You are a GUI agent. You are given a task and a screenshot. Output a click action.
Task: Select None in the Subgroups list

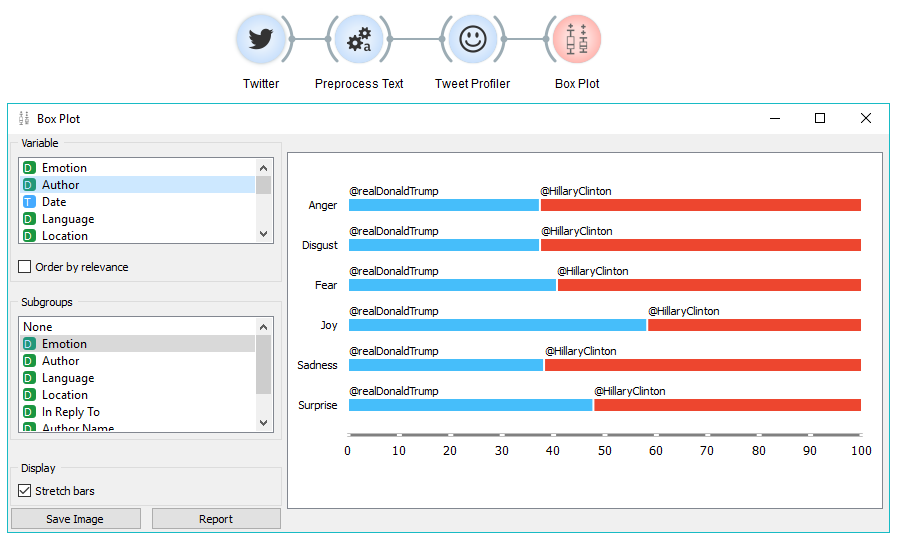coord(38,327)
